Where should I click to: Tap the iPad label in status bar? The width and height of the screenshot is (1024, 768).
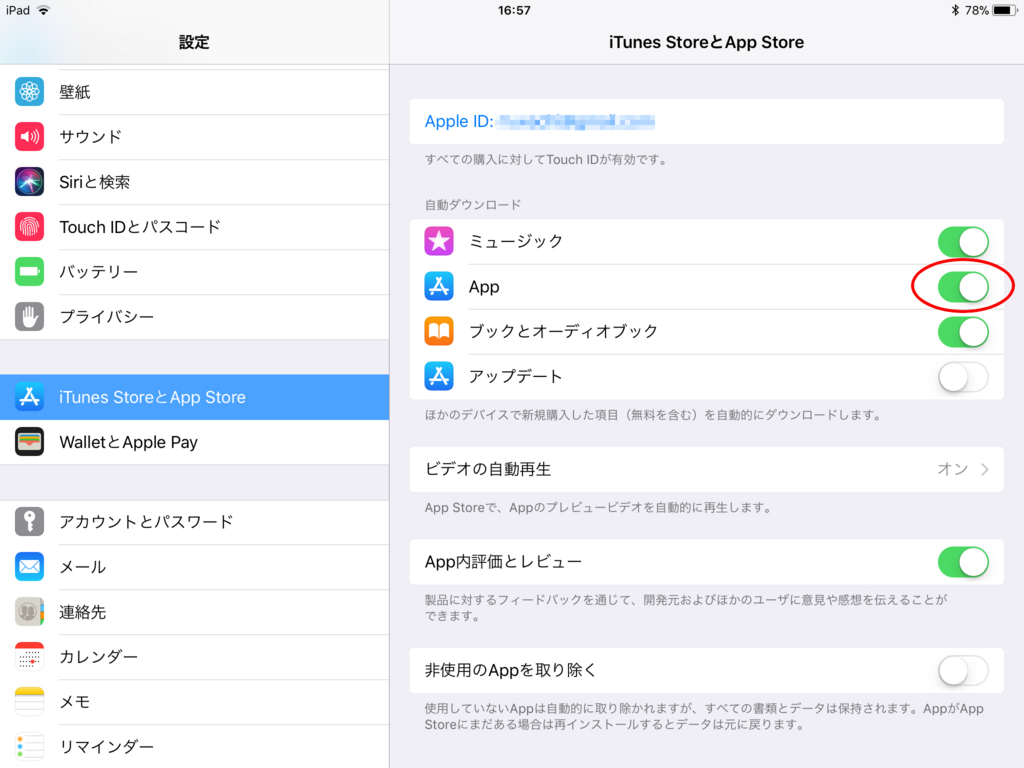pyautogui.click(x=18, y=10)
